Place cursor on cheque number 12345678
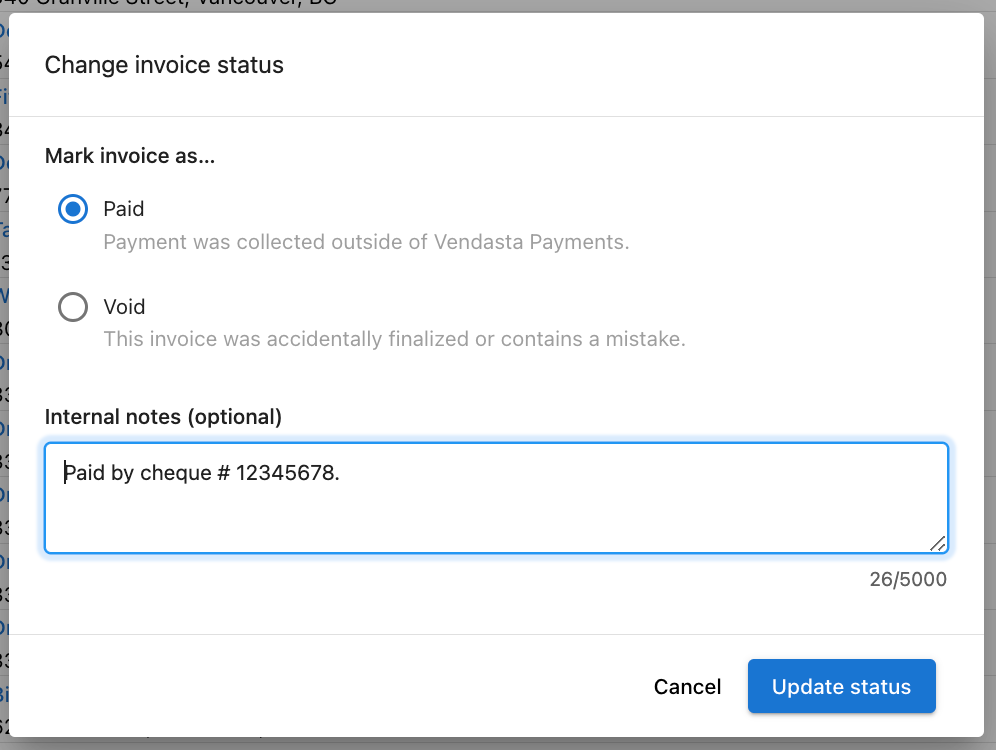Image resolution: width=996 pixels, height=750 pixels. click(287, 472)
